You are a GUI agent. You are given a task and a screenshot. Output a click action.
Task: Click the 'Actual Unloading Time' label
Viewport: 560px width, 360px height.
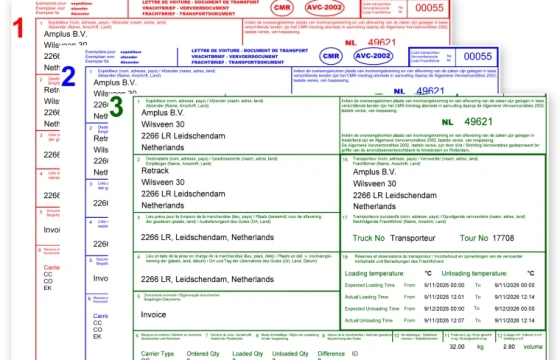(x=369, y=320)
